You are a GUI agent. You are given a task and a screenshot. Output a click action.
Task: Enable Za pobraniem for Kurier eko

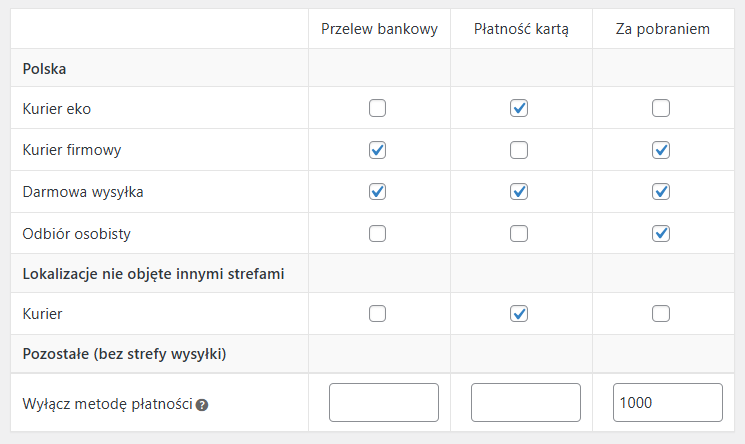(x=661, y=108)
